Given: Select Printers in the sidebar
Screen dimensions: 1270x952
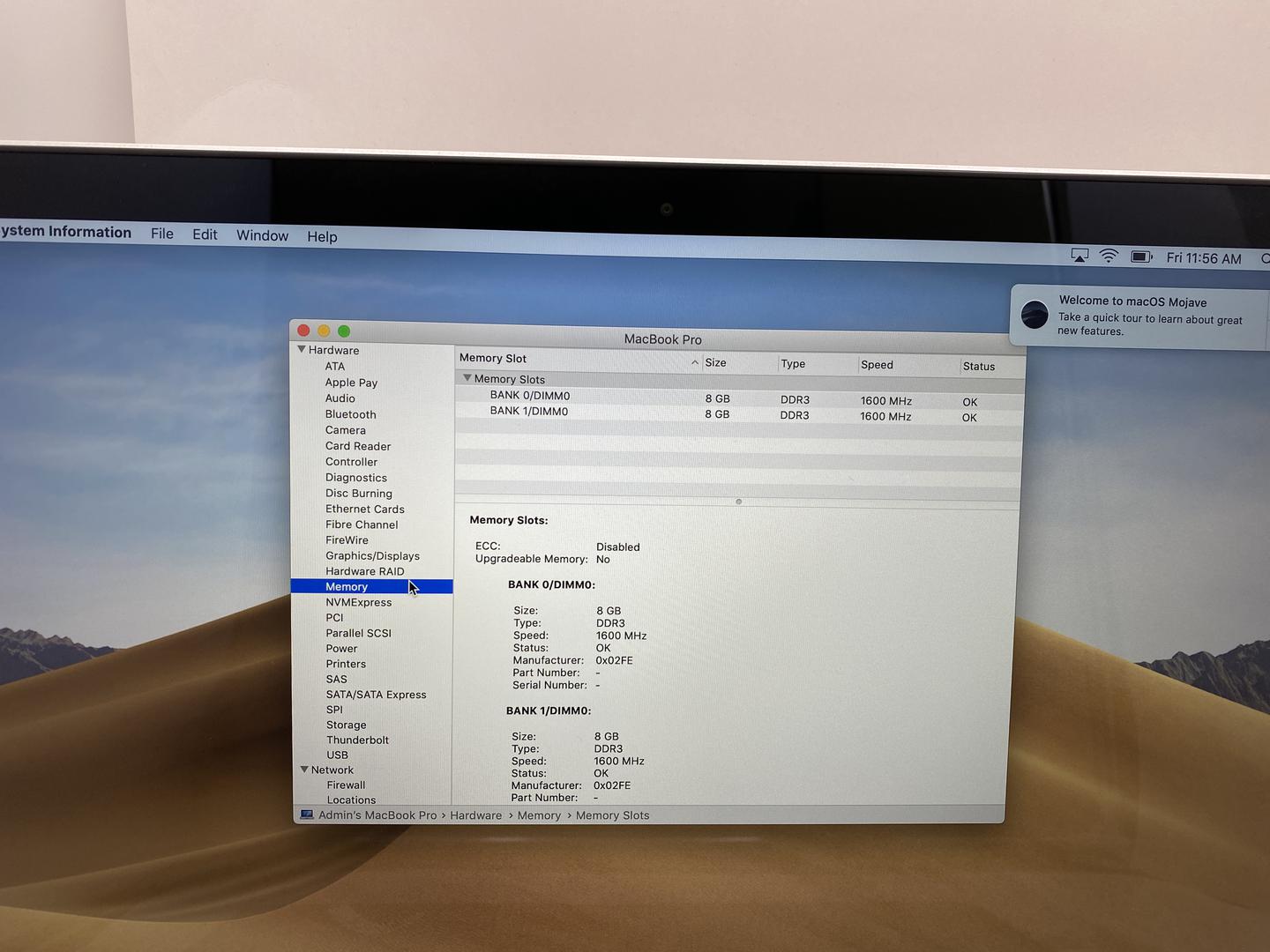Looking at the screenshot, I should coord(346,664).
